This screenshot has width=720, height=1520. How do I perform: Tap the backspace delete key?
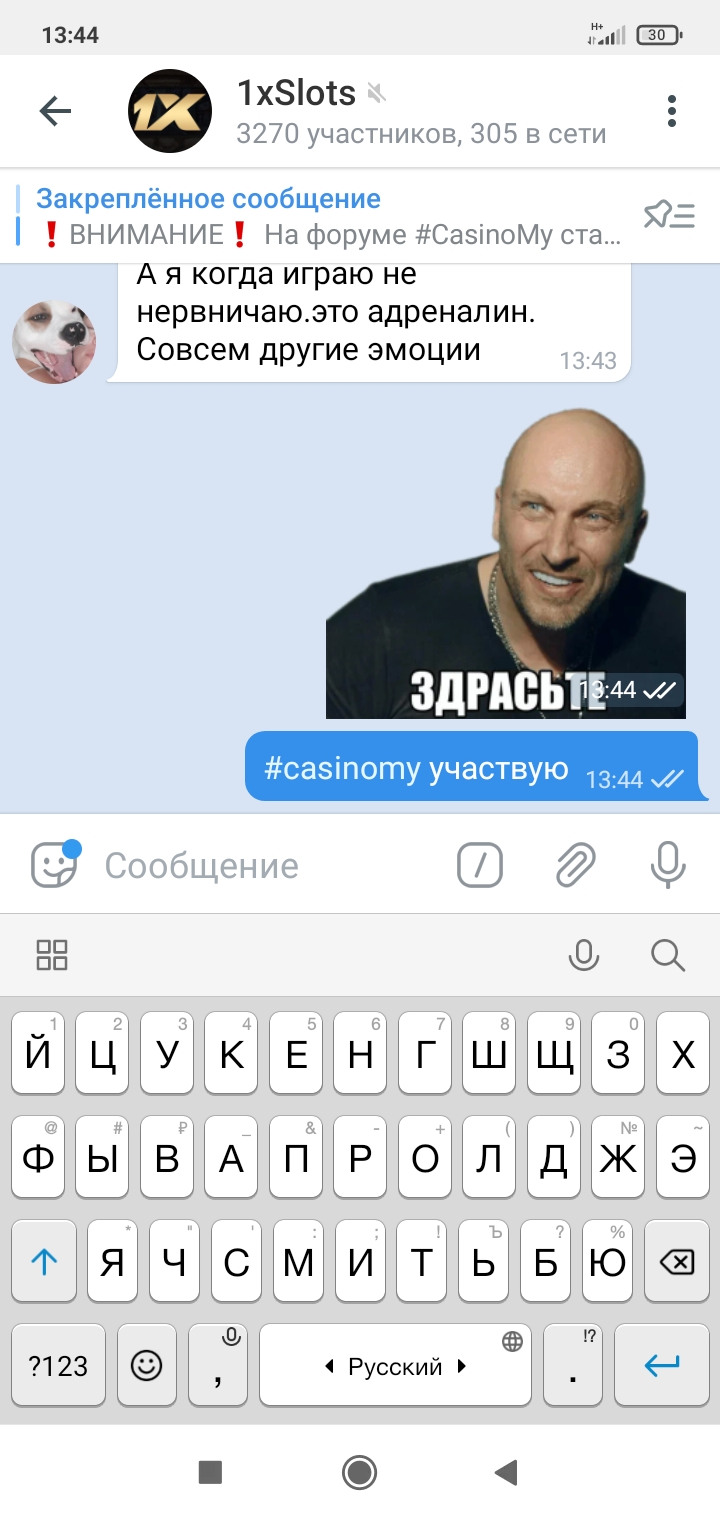tap(677, 1262)
